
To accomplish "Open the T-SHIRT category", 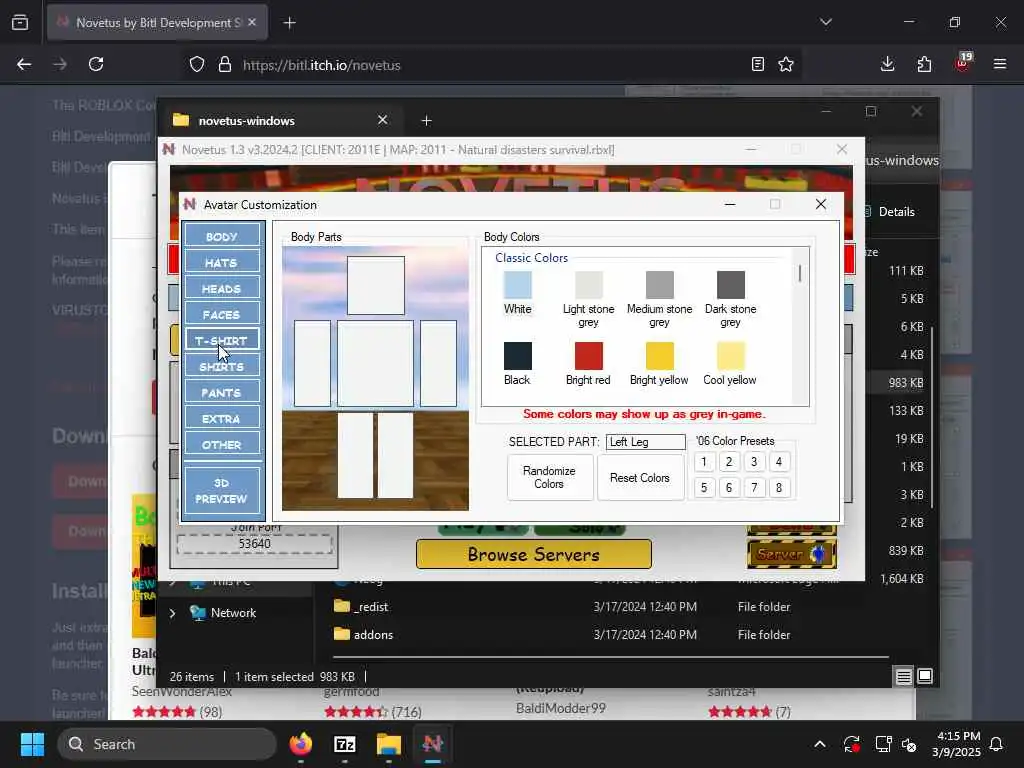I will (x=222, y=340).
